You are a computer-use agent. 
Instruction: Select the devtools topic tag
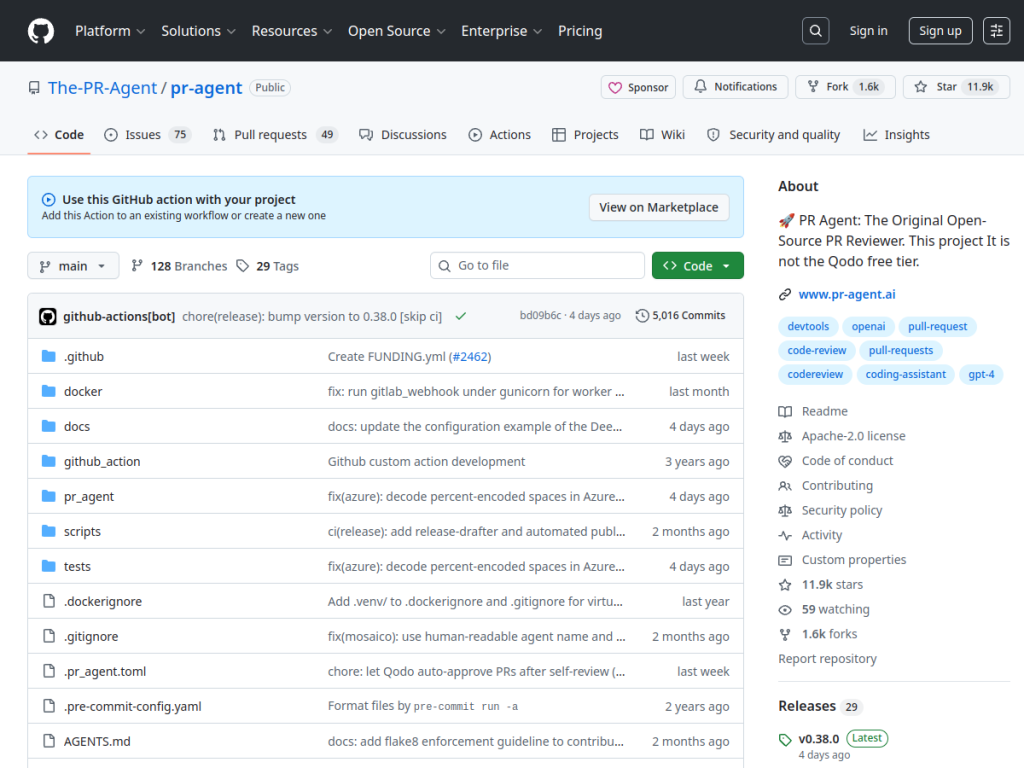click(808, 327)
